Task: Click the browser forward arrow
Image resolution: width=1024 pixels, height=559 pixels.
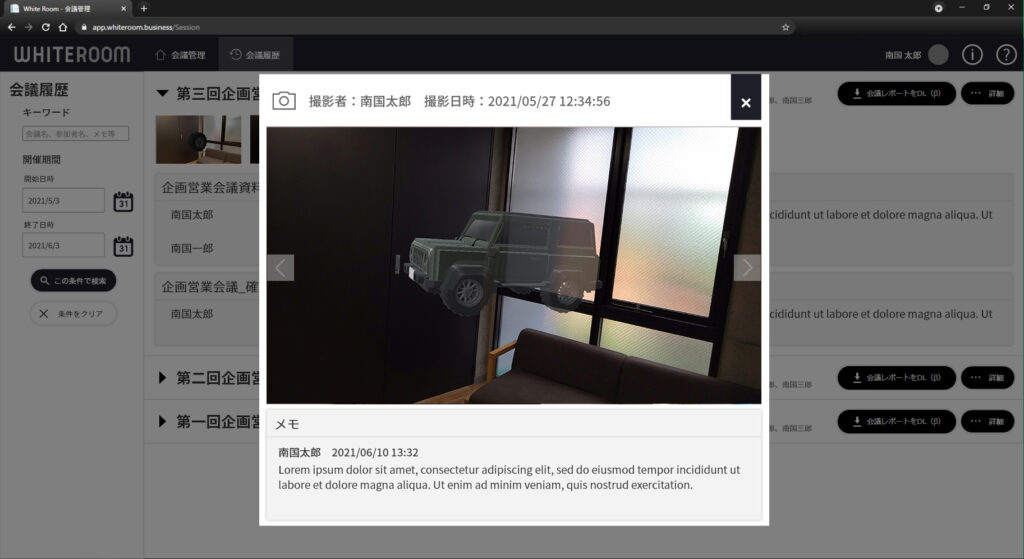Action: coord(28,27)
